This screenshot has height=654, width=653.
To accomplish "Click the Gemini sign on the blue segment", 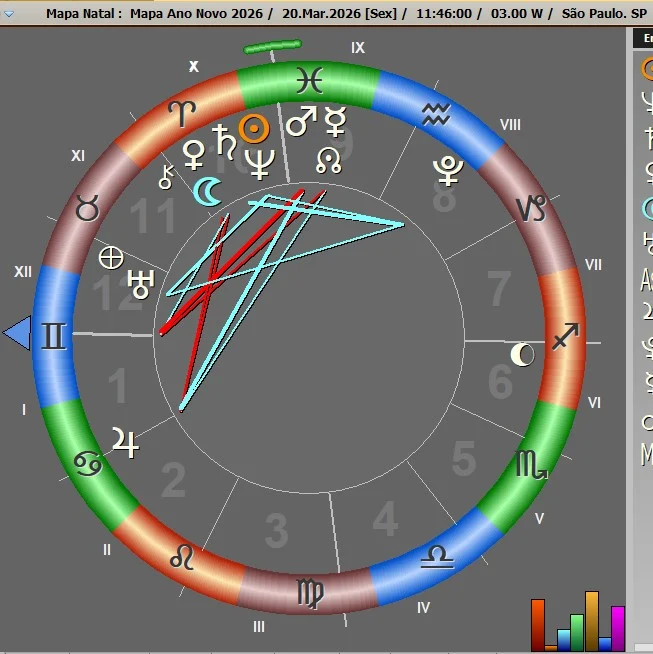I will coord(53,335).
